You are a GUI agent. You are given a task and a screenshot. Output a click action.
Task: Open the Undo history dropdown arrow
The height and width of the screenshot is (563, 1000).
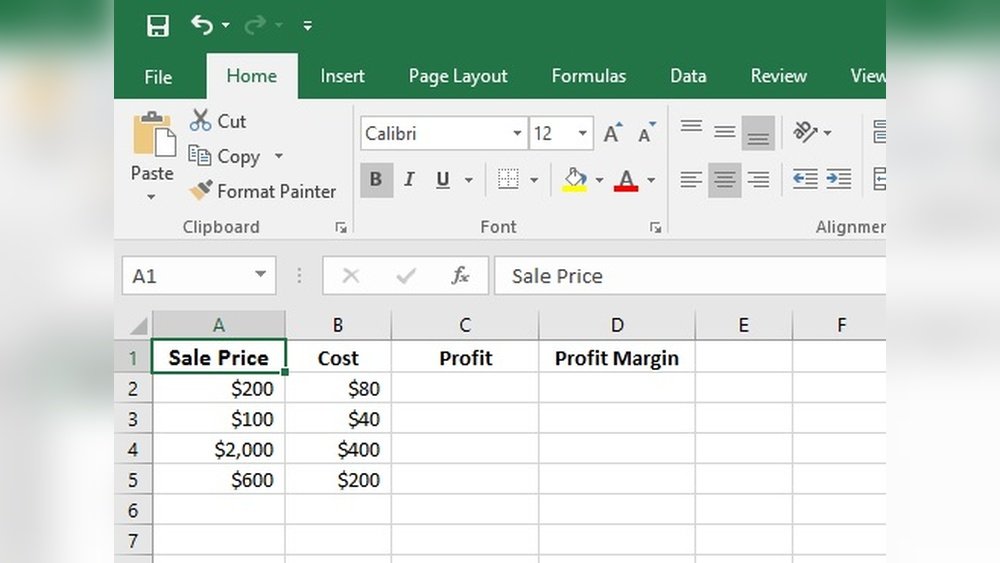pos(226,26)
